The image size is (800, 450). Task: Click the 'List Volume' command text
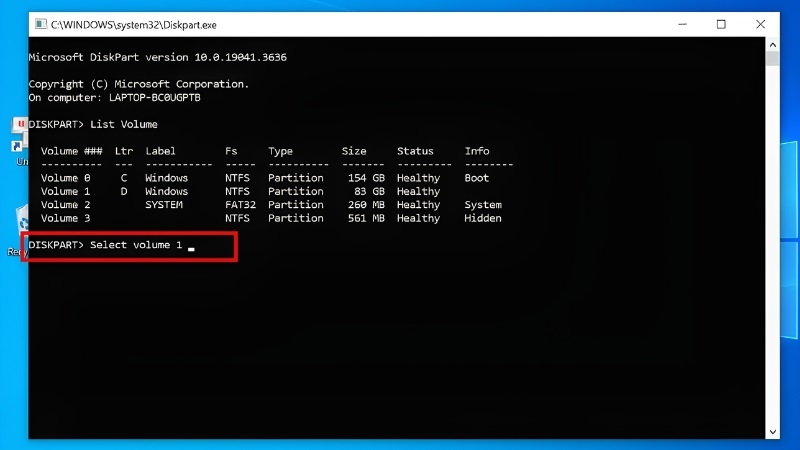click(x=123, y=124)
